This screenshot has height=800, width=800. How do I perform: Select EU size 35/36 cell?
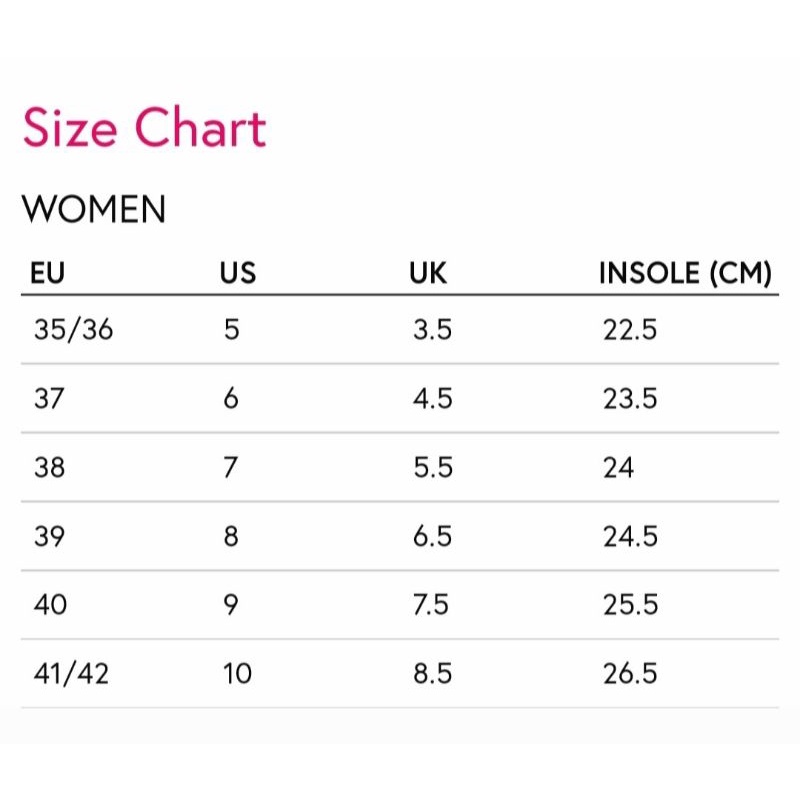74,330
